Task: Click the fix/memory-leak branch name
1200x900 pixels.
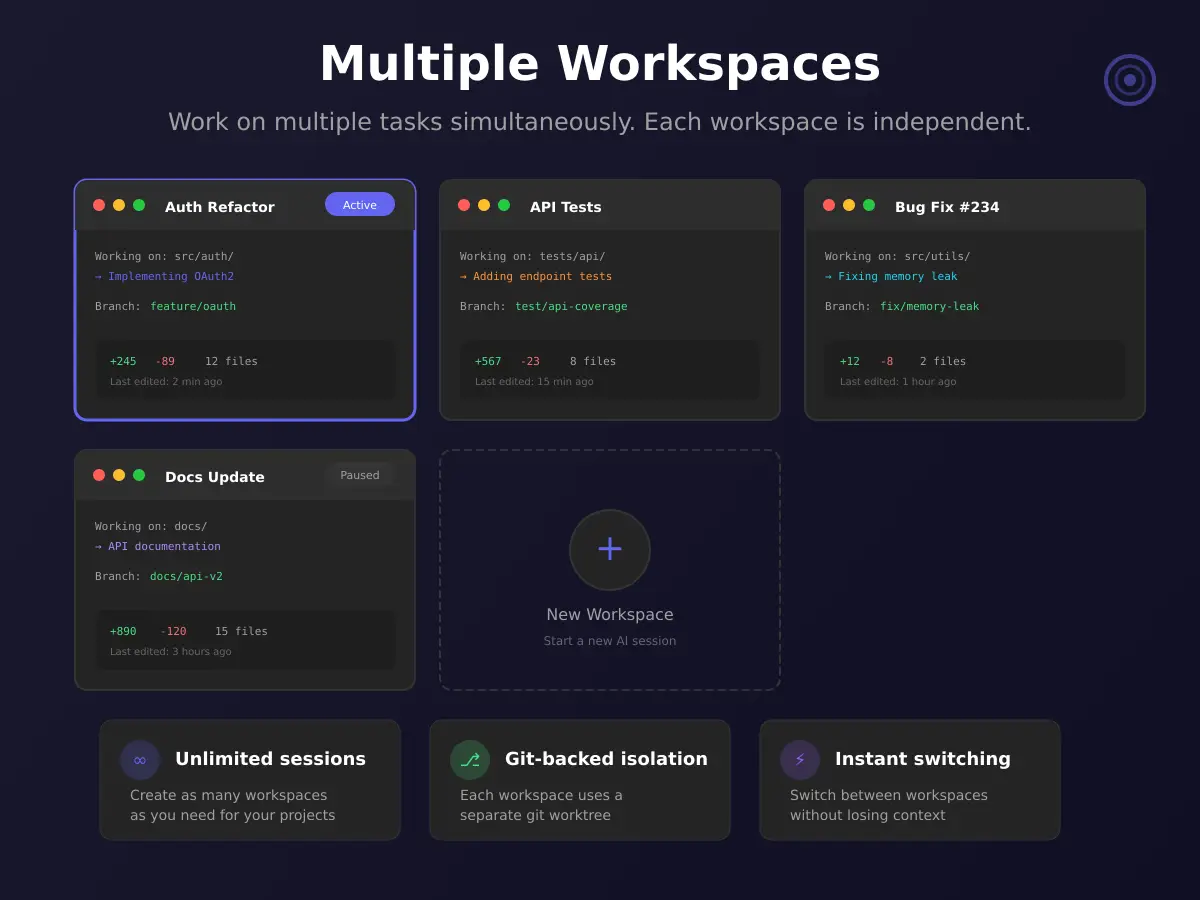Action: (929, 306)
